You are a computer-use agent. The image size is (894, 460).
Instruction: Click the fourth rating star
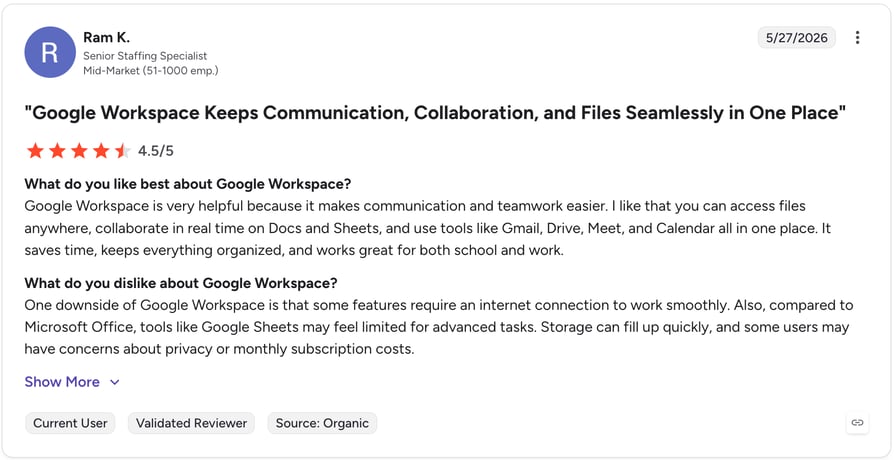[101, 151]
